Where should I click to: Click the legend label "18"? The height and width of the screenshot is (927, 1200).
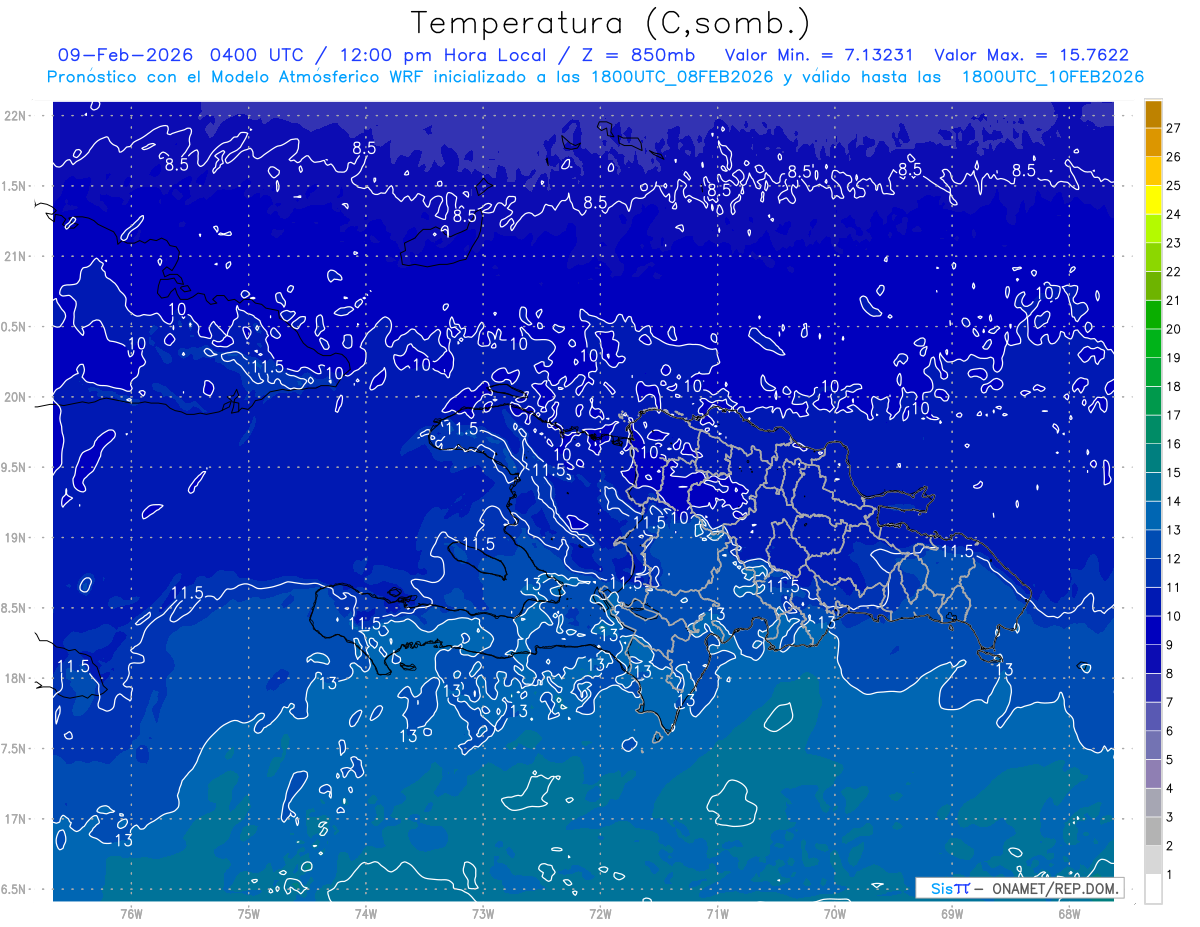coord(1173,387)
